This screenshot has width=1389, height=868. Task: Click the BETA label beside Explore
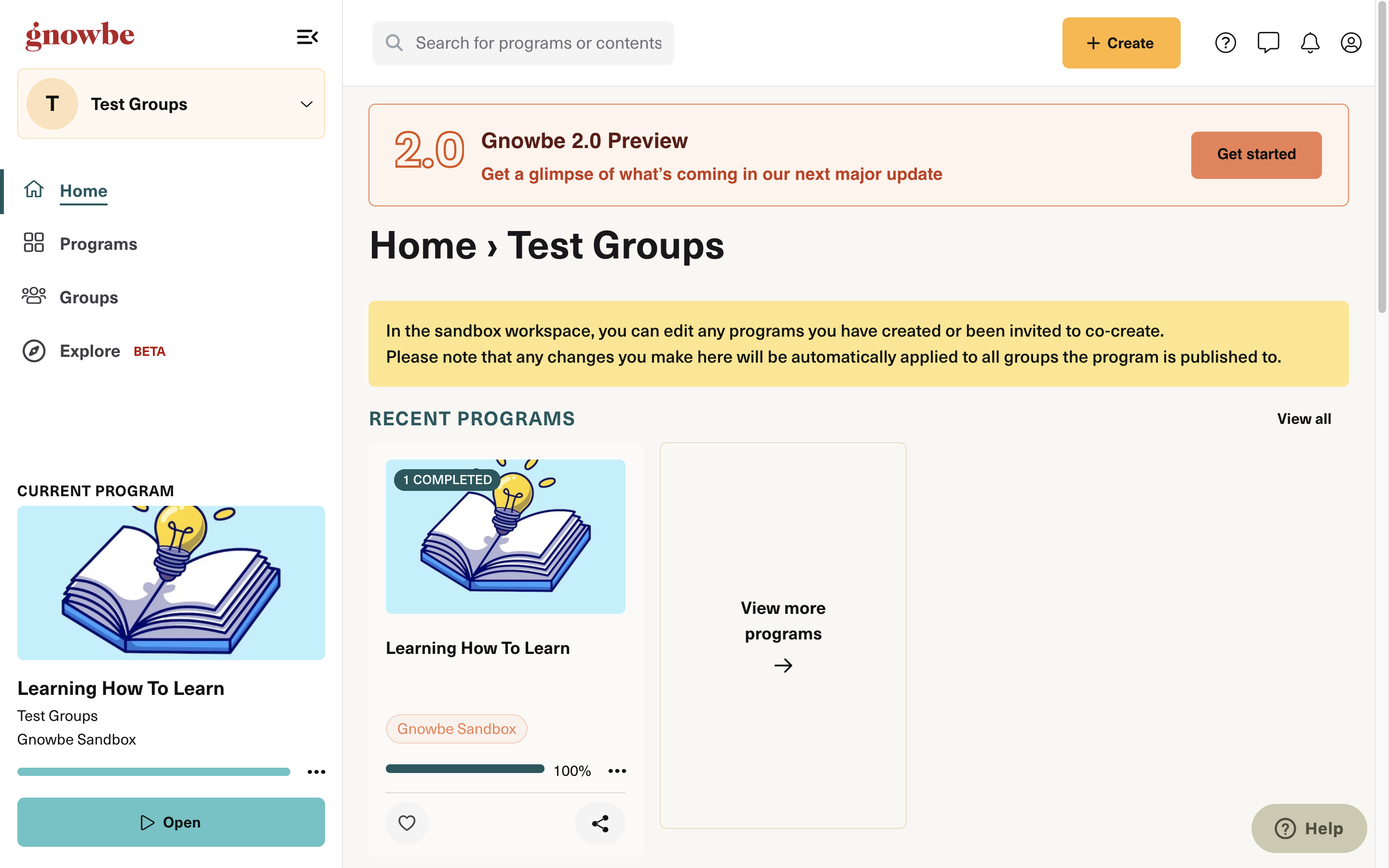pos(149,352)
